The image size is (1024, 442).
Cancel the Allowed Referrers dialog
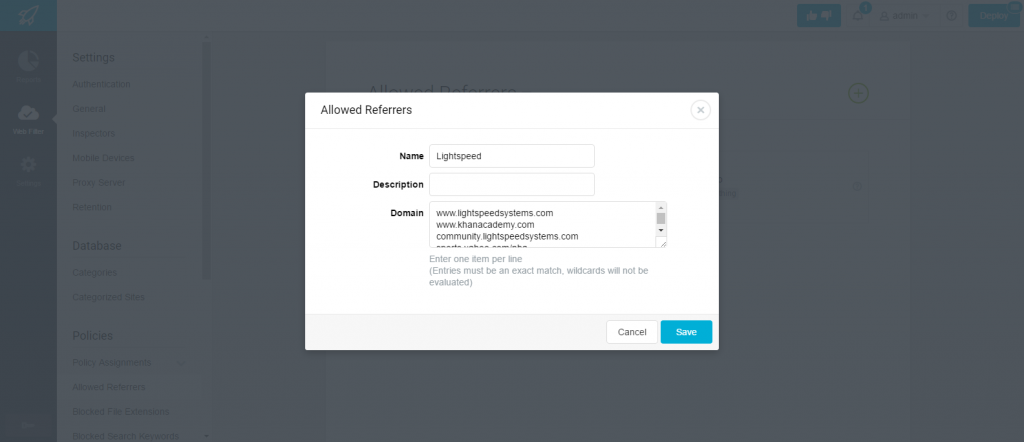point(632,332)
